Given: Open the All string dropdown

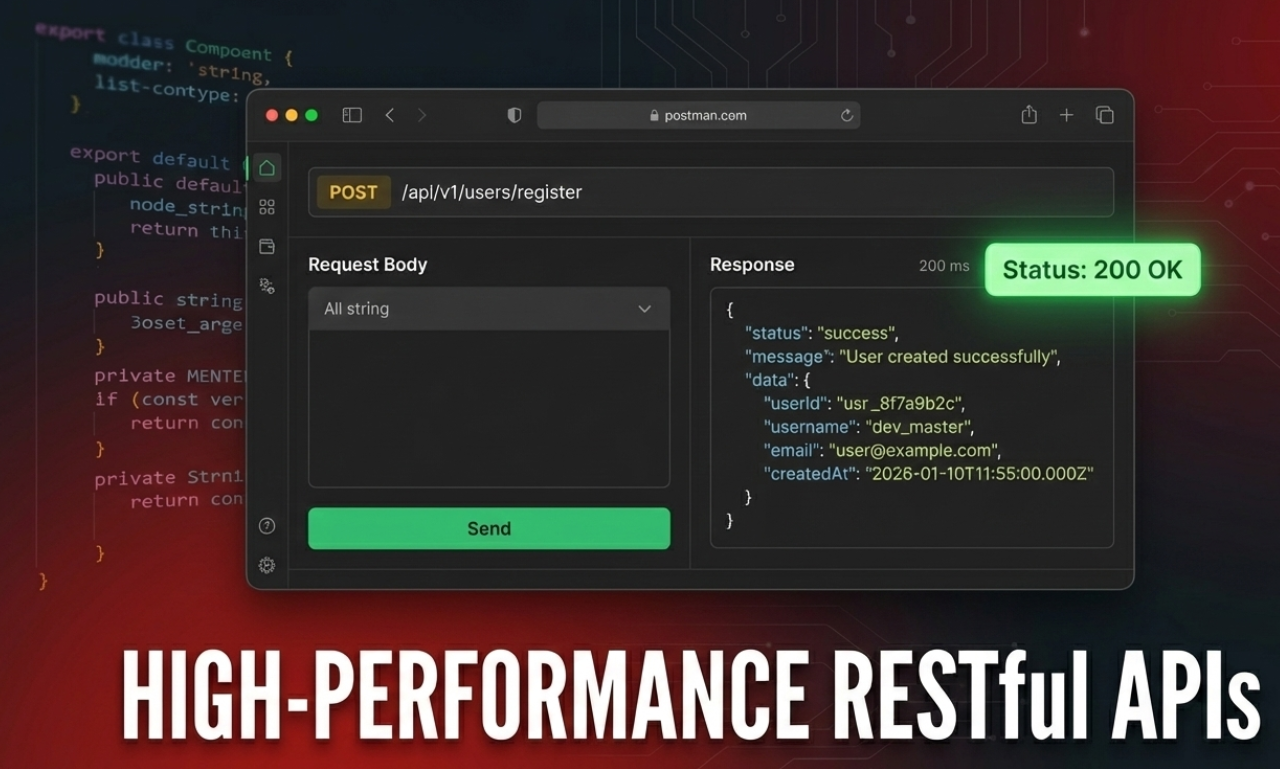Looking at the screenshot, I should point(489,308).
